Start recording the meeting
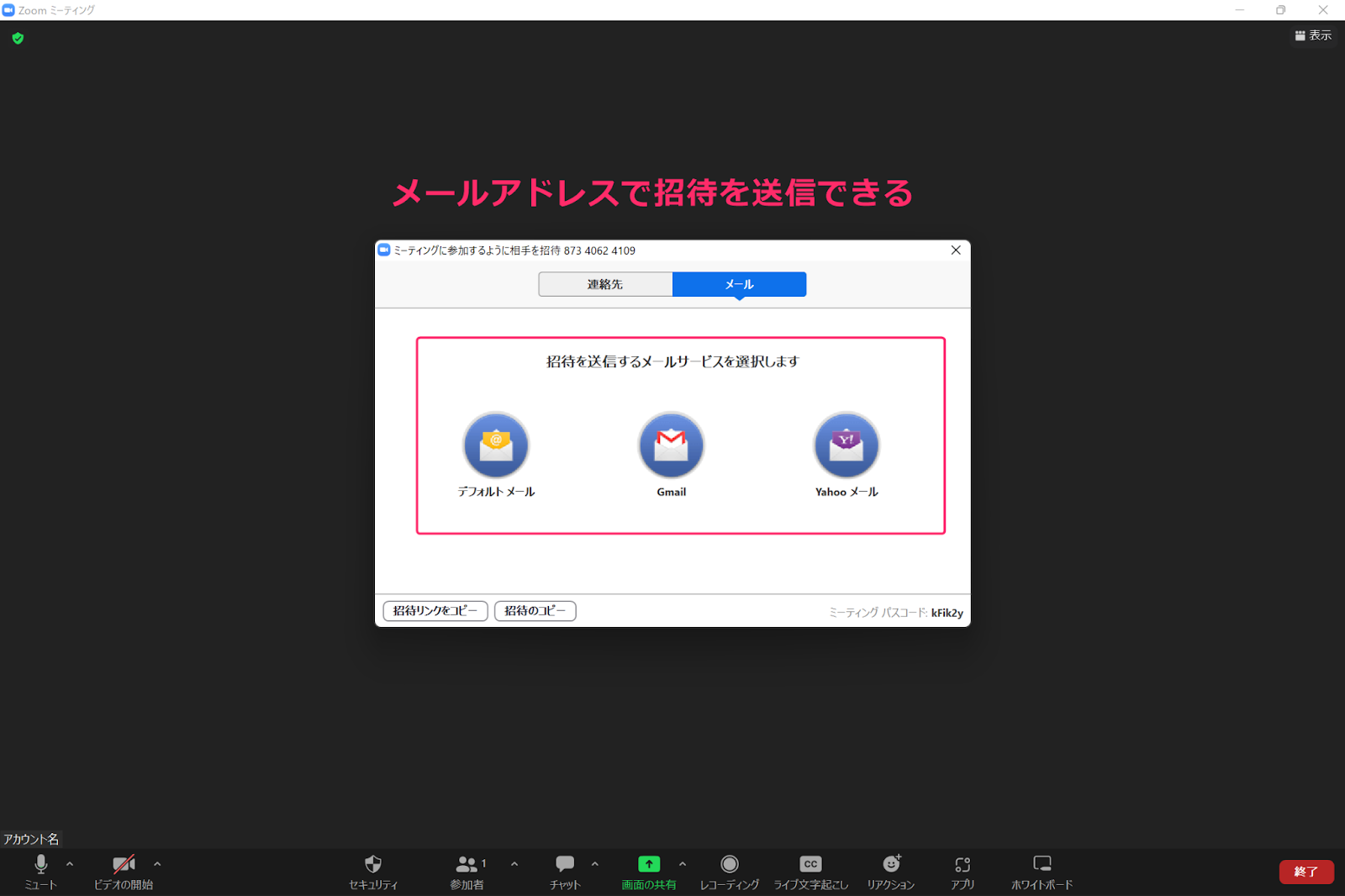This screenshot has height=896, width=1345. pos(730,872)
